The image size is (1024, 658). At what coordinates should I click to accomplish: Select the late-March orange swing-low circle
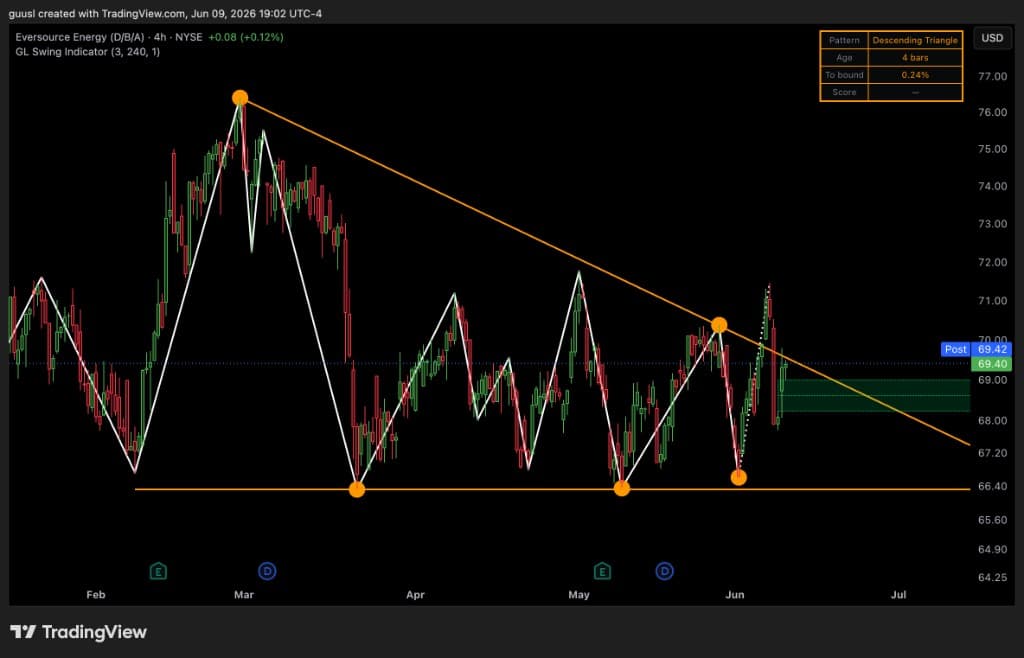point(357,489)
